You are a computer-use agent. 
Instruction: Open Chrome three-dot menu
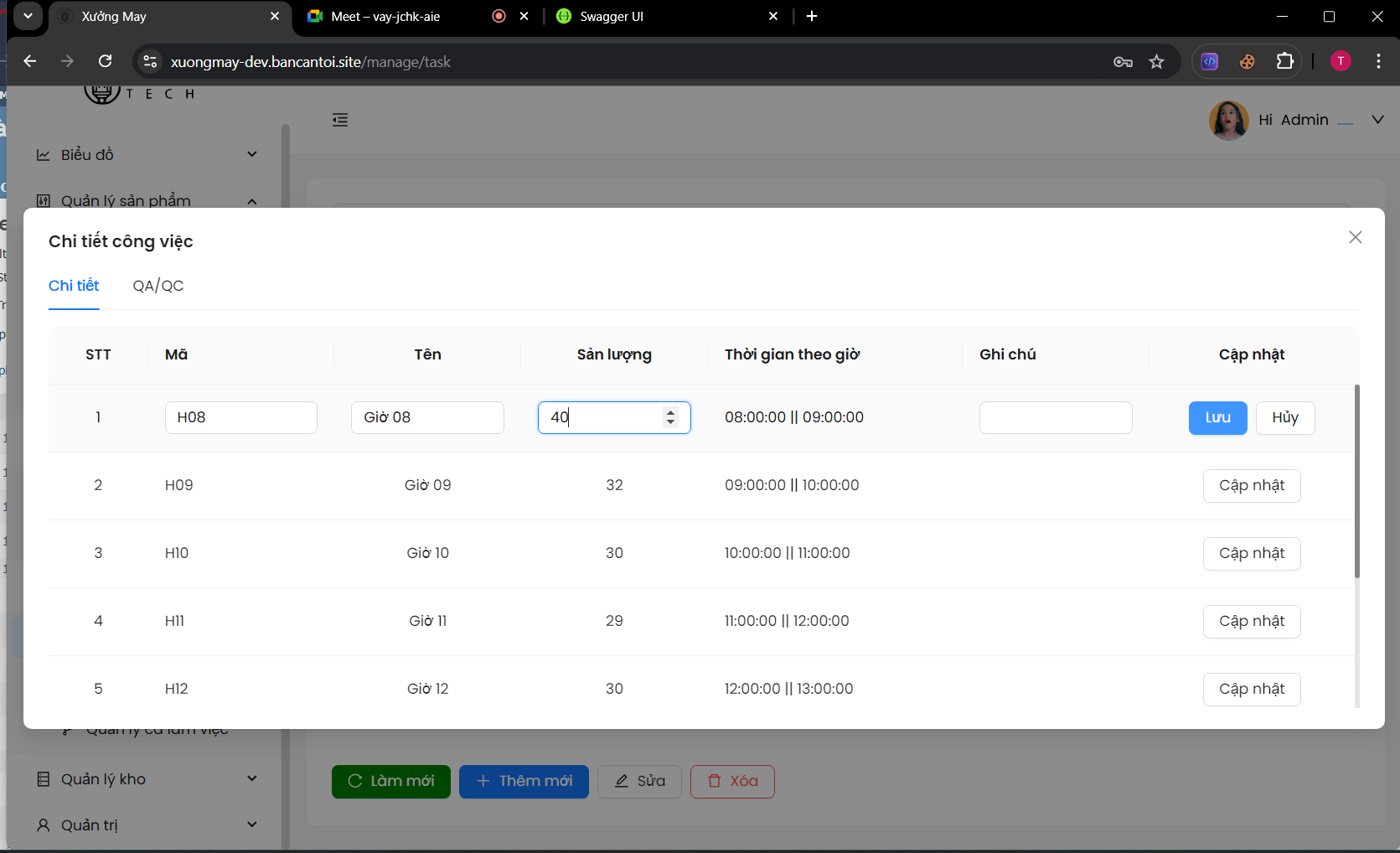coord(1377,61)
